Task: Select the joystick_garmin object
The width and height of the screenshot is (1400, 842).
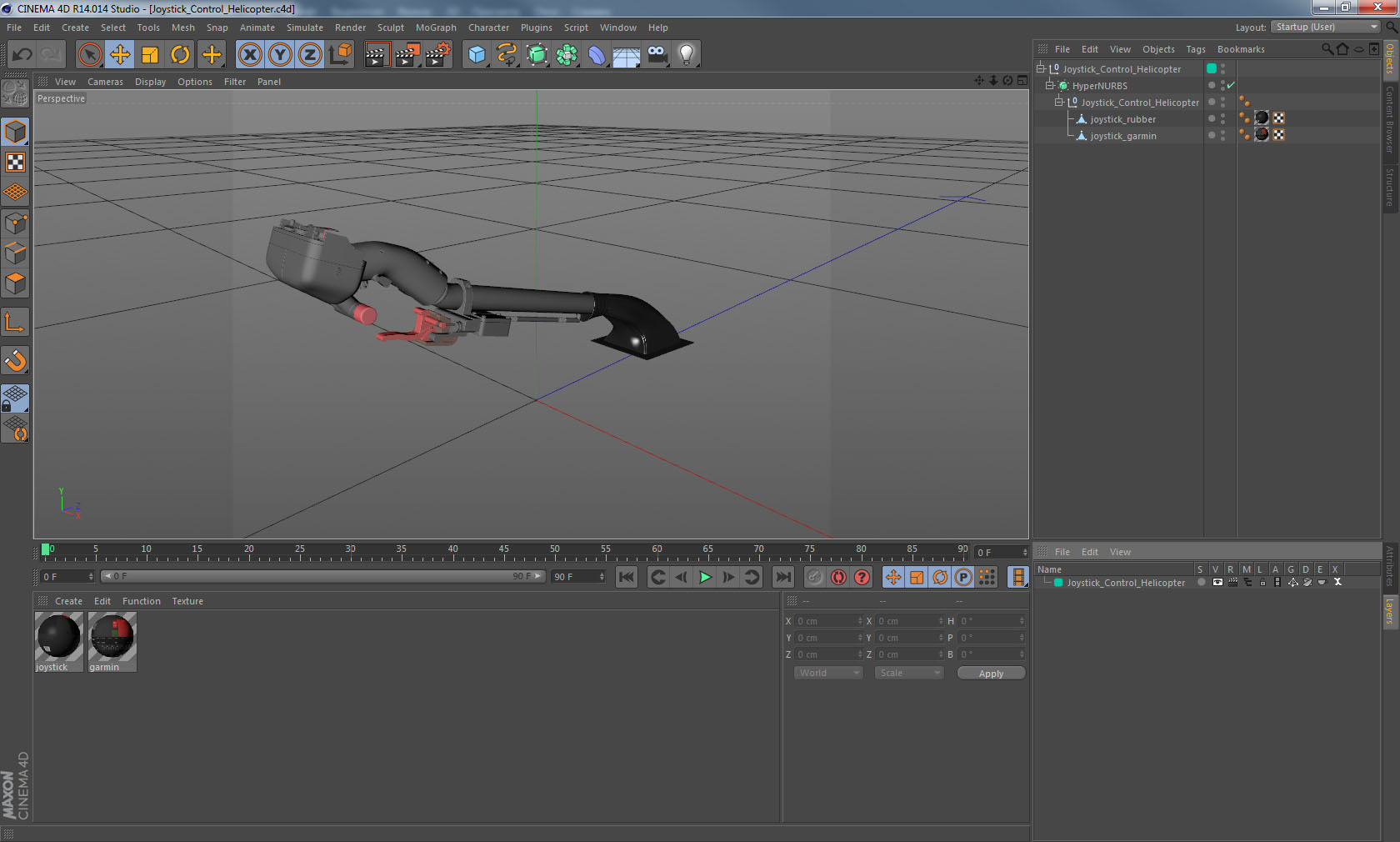Action: [1122, 136]
